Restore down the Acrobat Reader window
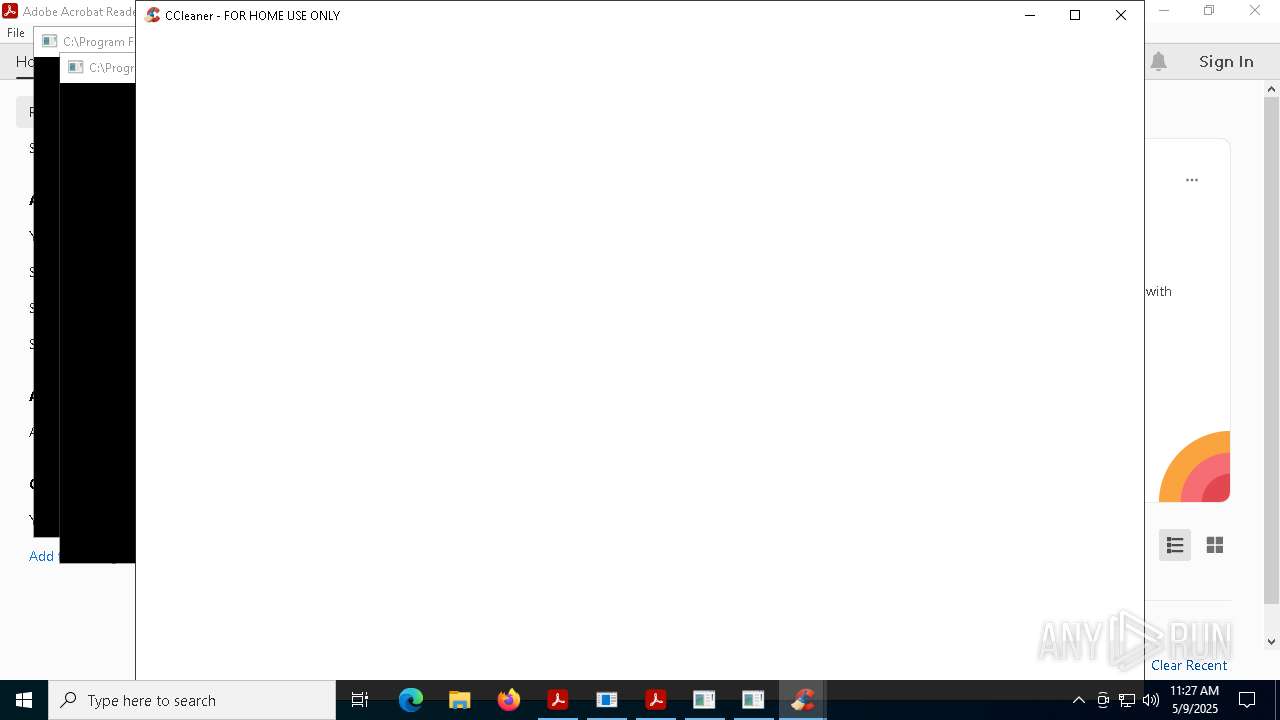The width and height of the screenshot is (1280, 720). point(1209,11)
